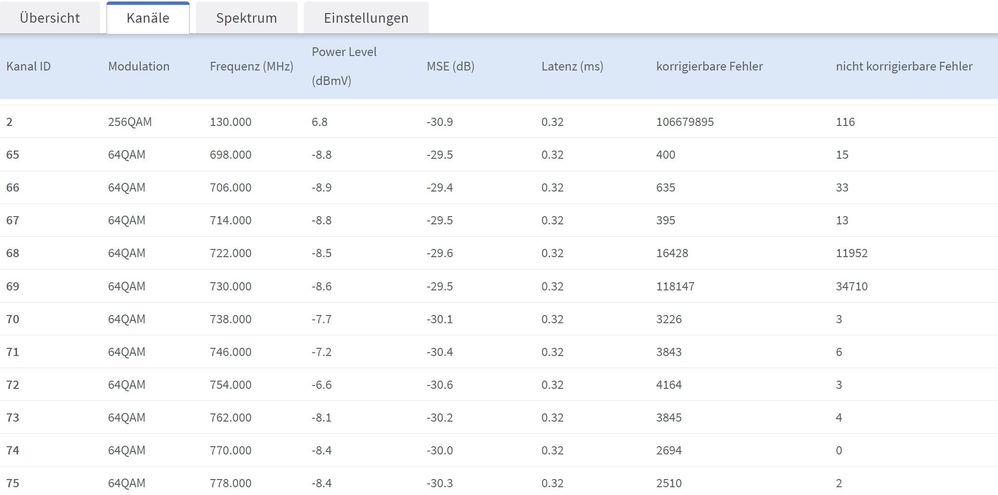Click the power level value -6.6
Image resolution: width=998 pixels, height=495 pixels.
click(321, 386)
